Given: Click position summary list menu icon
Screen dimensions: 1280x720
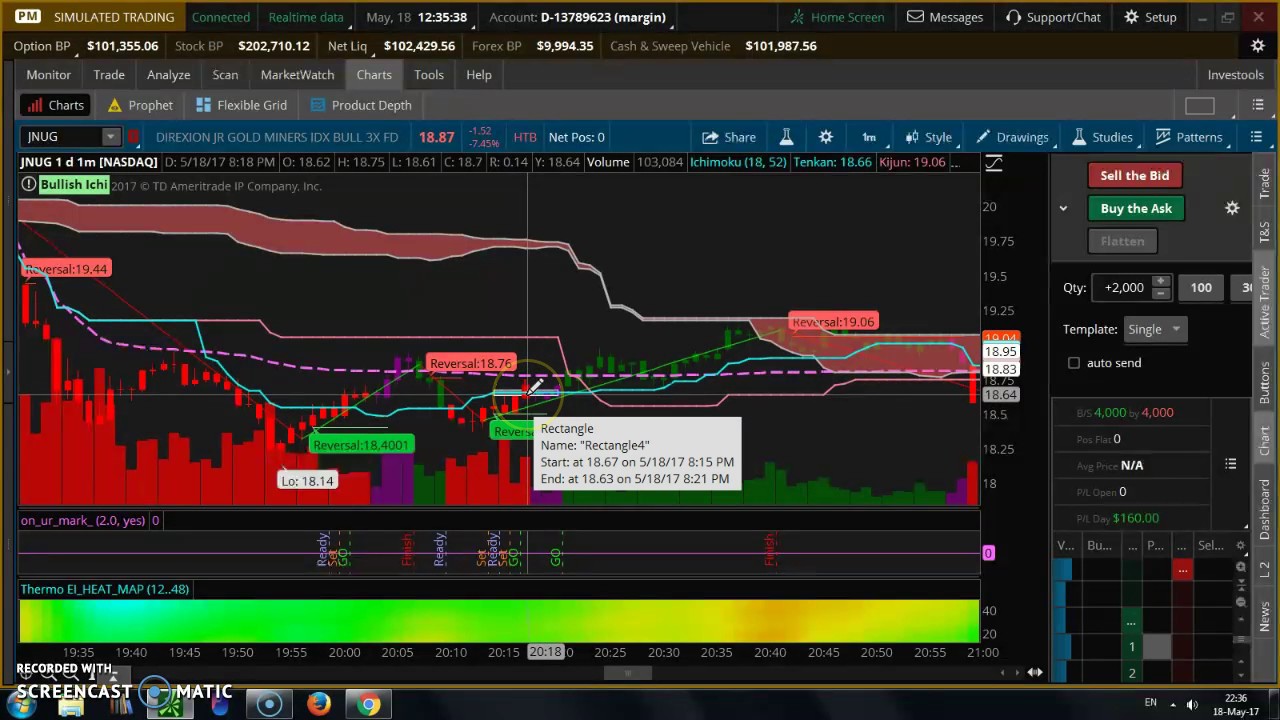Looking at the screenshot, I should 1231,464.
